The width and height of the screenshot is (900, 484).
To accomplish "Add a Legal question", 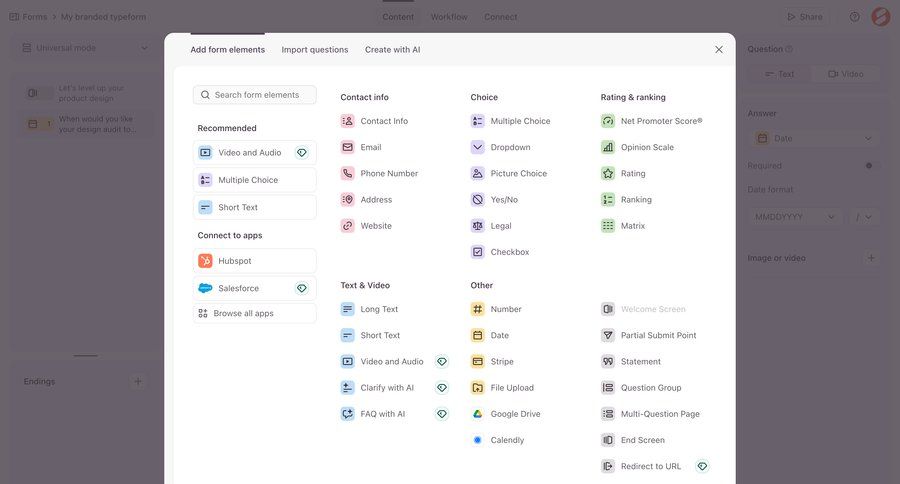I will (491, 226).
